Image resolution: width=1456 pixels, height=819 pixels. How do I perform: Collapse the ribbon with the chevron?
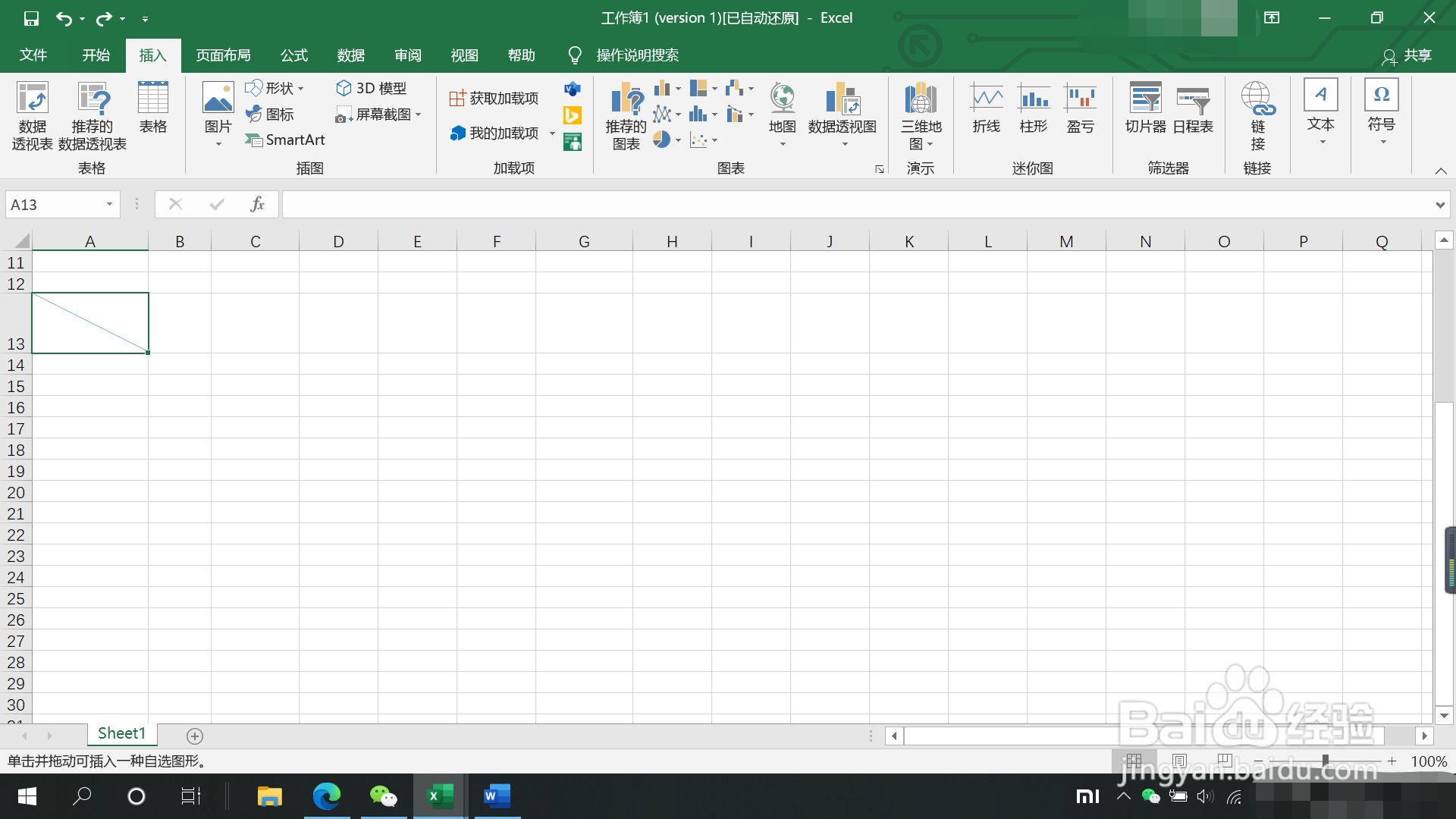pos(1441,171)
